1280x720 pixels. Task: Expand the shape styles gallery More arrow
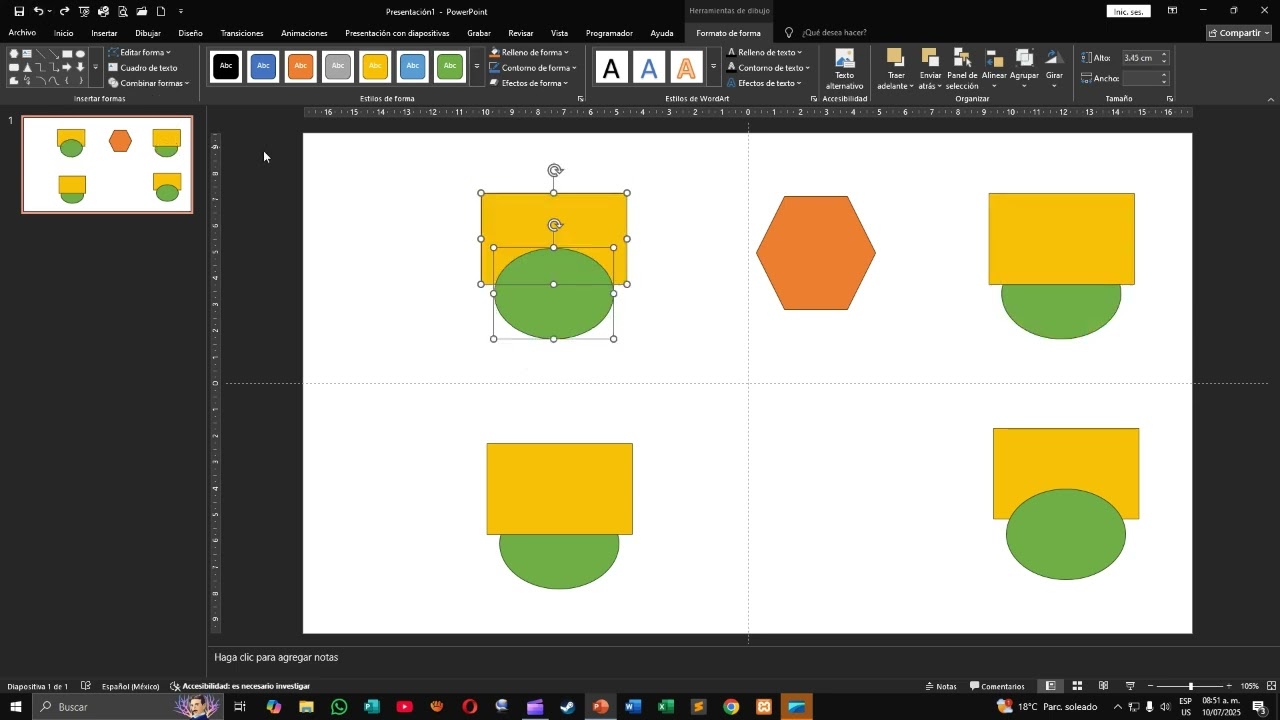click(476, 67)
